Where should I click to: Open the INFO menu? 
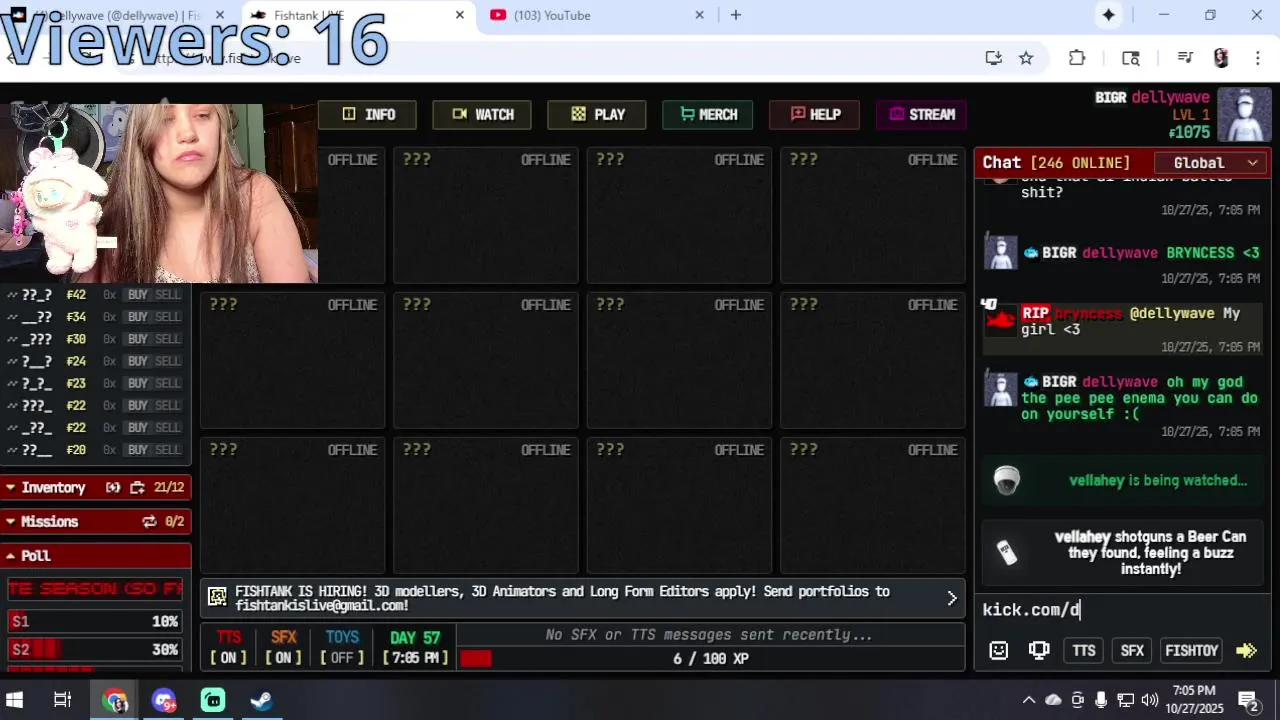(367, 115)
